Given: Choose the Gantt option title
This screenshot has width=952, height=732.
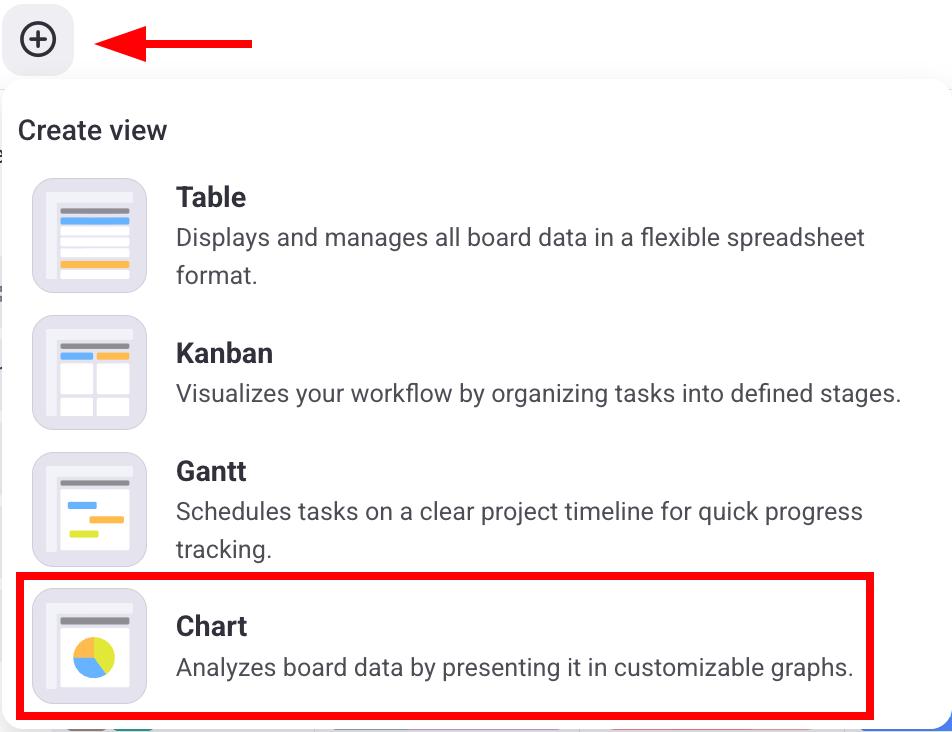Looking at the screenshot, I should [x=211, y=471].
